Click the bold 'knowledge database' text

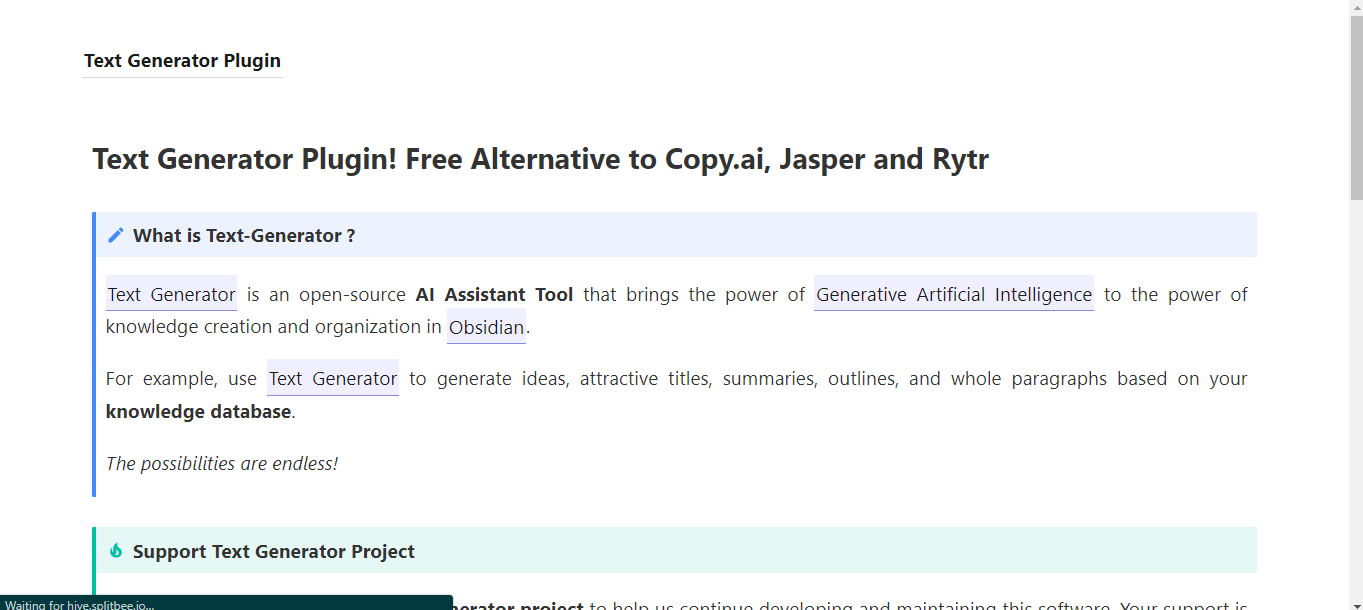(198, 411)
